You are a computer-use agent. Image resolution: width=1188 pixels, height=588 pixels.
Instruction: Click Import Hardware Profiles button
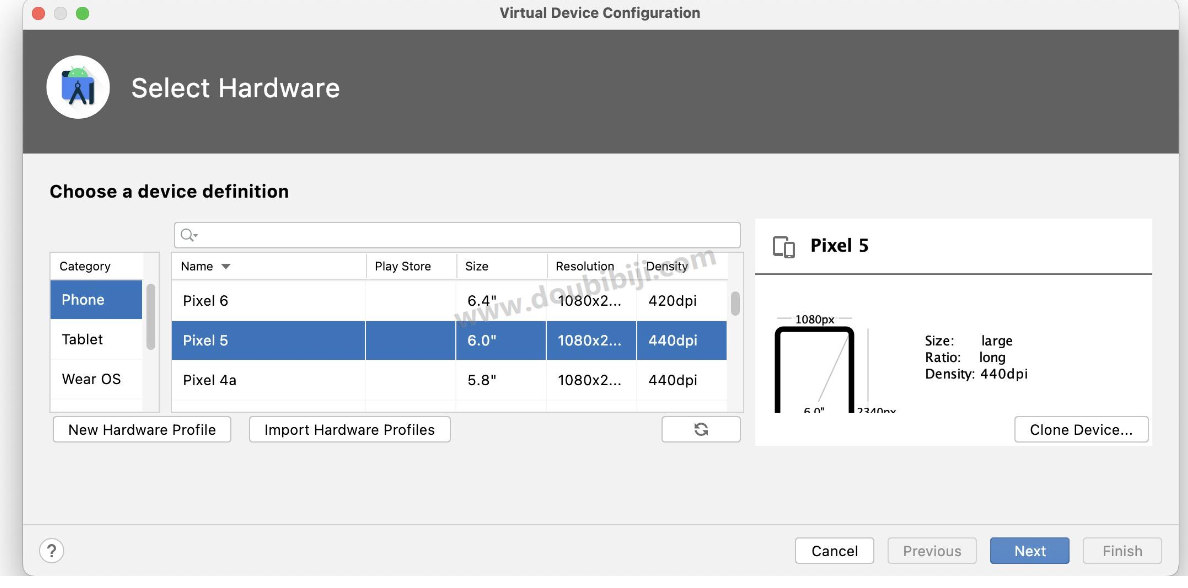click(x=349, y=430)
